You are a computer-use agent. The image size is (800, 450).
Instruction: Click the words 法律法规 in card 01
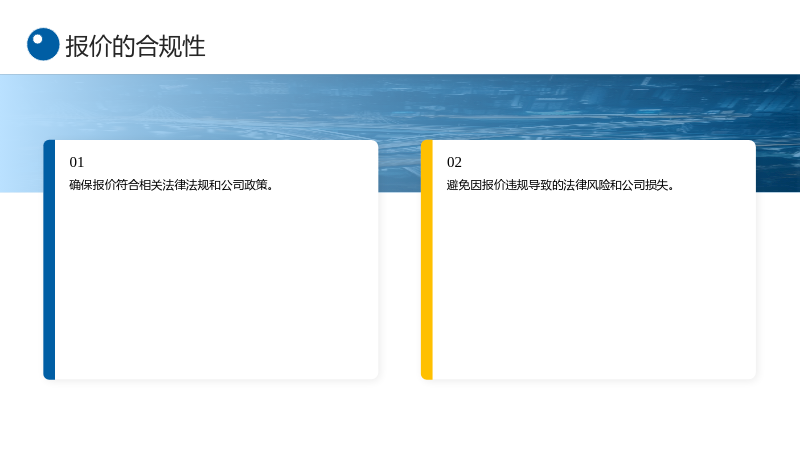[185, 185]
